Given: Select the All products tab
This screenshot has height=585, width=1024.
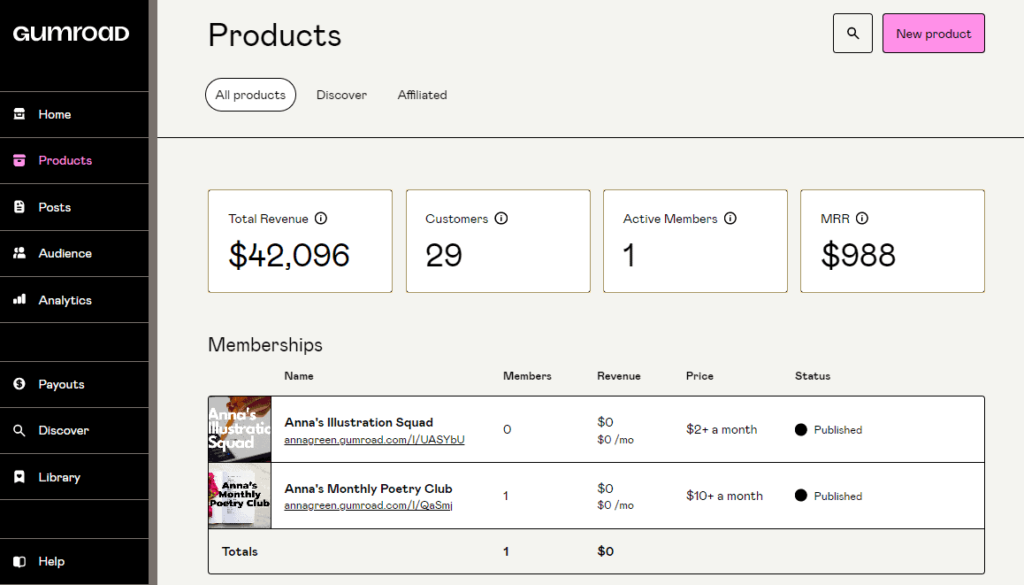Looking at the screenshot, I should (x=250, y=94).
